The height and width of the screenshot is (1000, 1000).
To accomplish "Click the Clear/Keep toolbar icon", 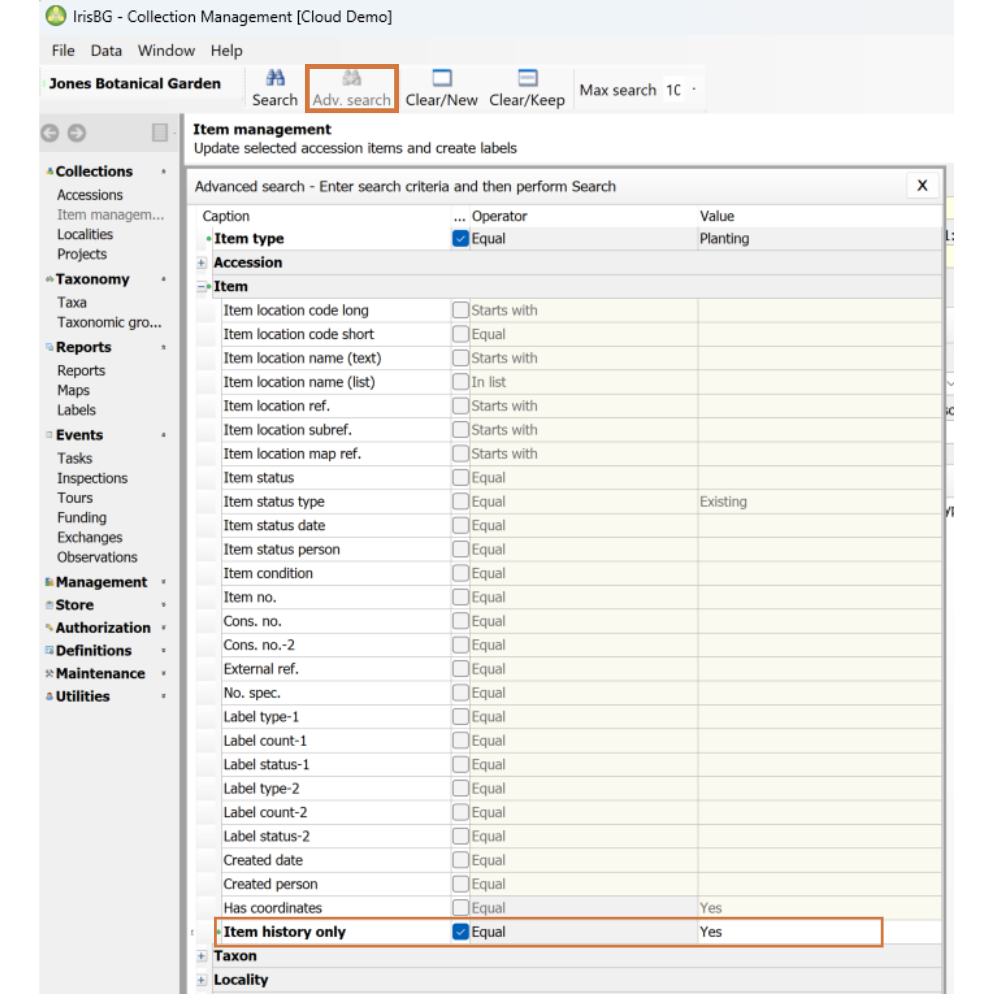I will 527,78.
